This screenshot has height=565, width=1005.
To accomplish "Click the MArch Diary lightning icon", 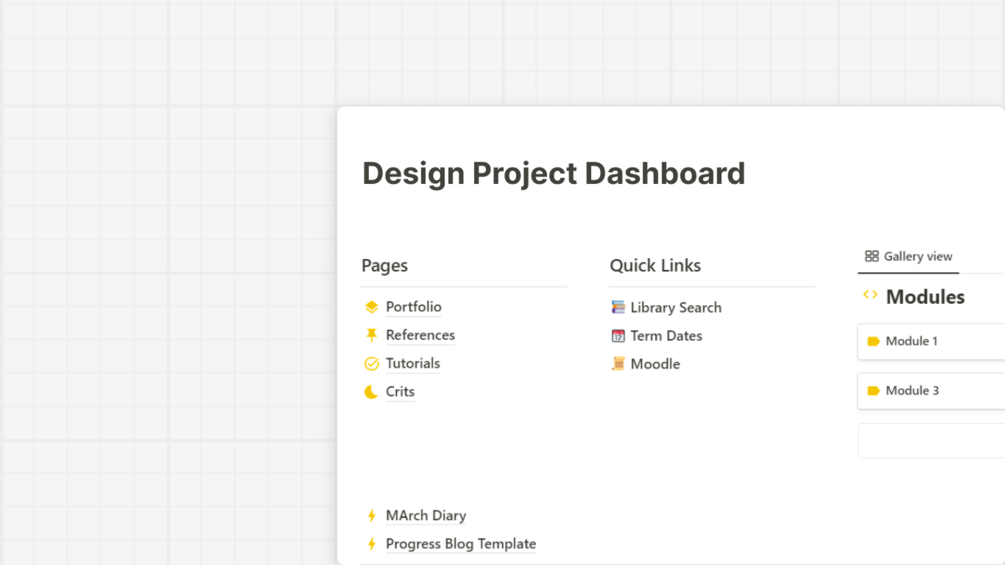I will pyautogui.click(x=371, y=516).
